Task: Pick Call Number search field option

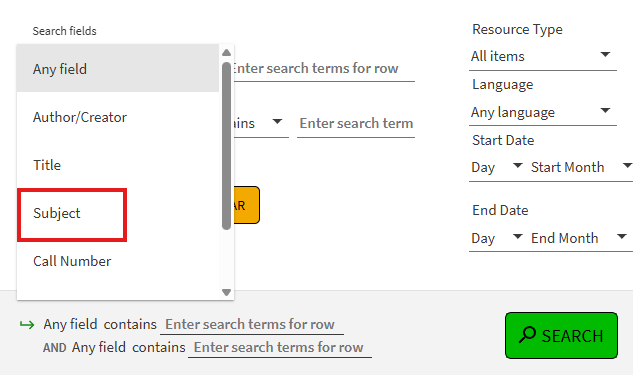Action: tap(117, 261)
